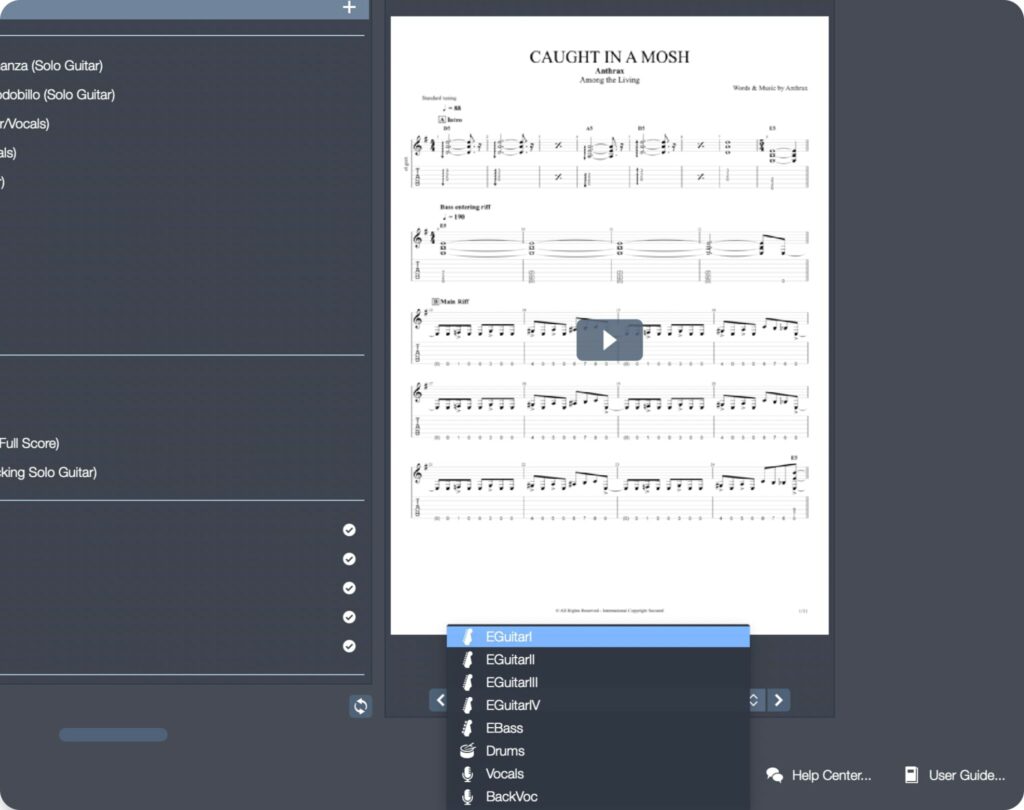
Task: Click the guitar icon beside EGuitarIV
Action: click(468, 705)
